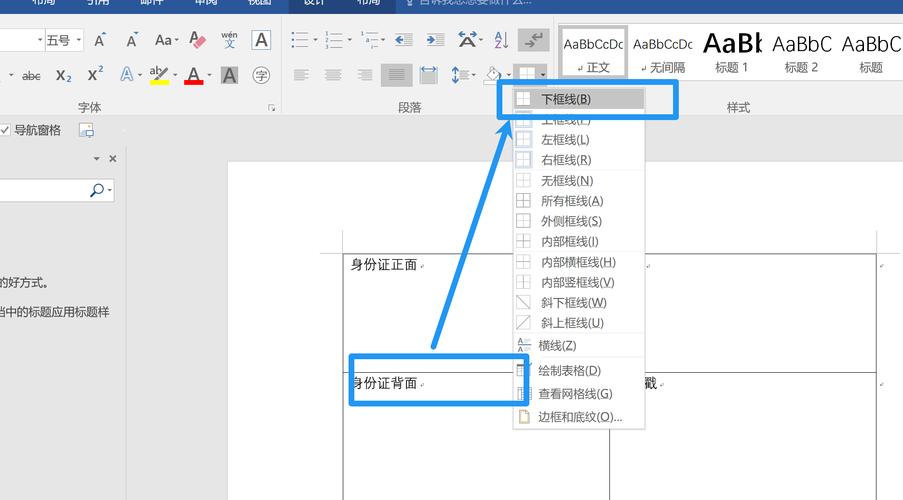Screen dimensions: 903x500
Task: Align text left icon
Action: point(301,75)
